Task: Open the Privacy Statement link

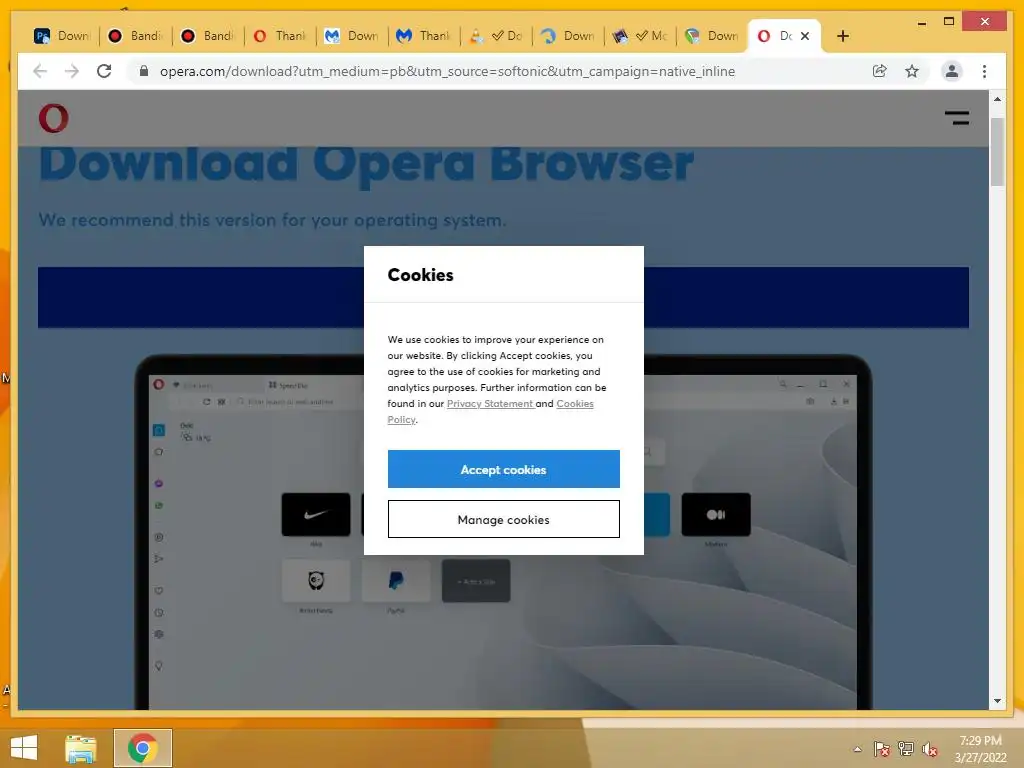Action: (490, 404)
